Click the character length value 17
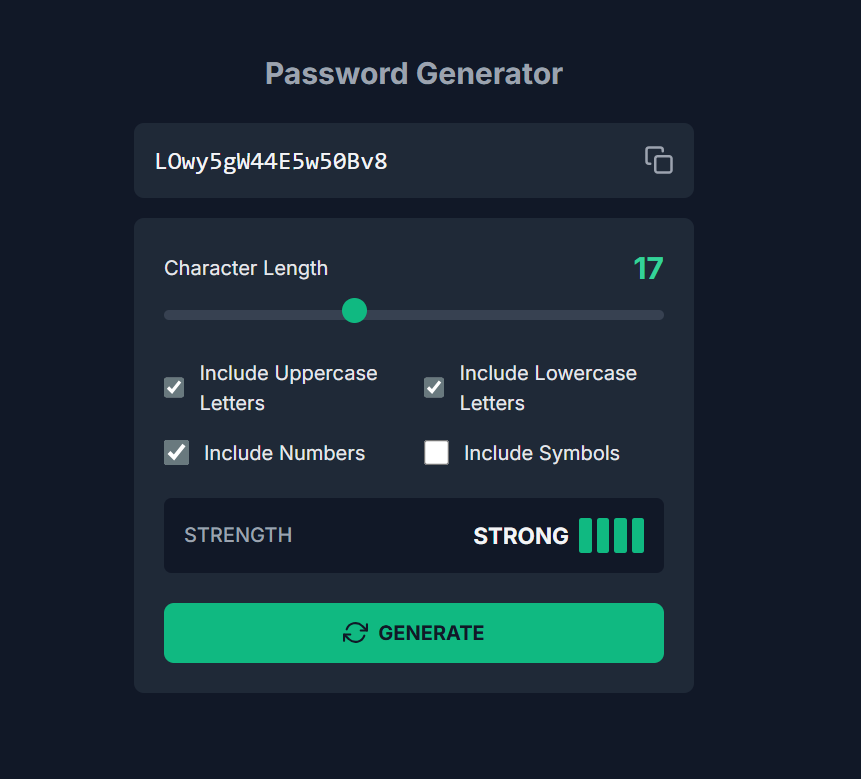Viewport: 861px width, 779px height. pos(648,268)
